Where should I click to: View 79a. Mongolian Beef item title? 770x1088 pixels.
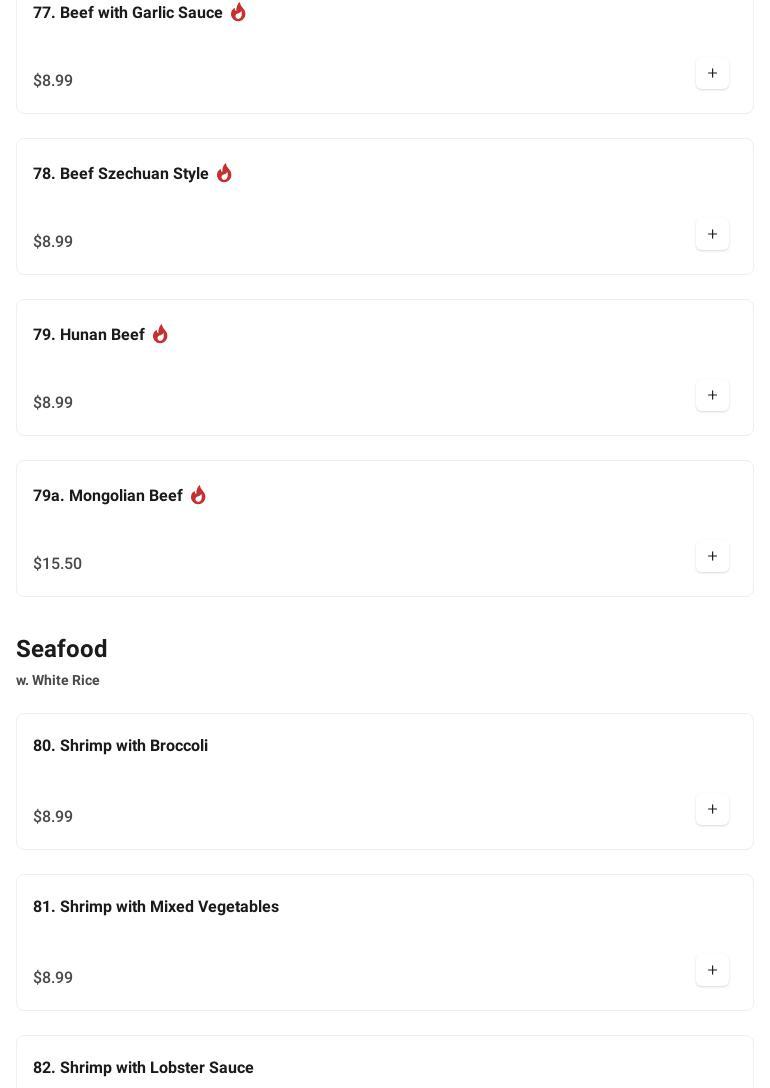[108, 496]
